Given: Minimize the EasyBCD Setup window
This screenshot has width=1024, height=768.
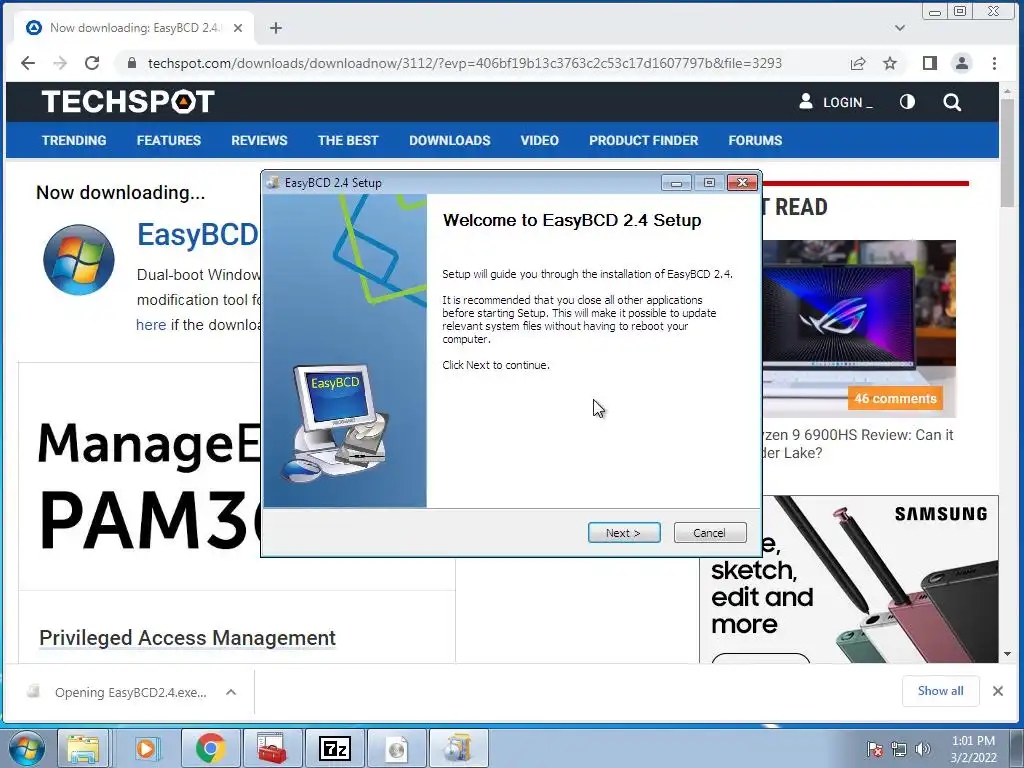Looking at the screenshot, I should click(676, 183).
